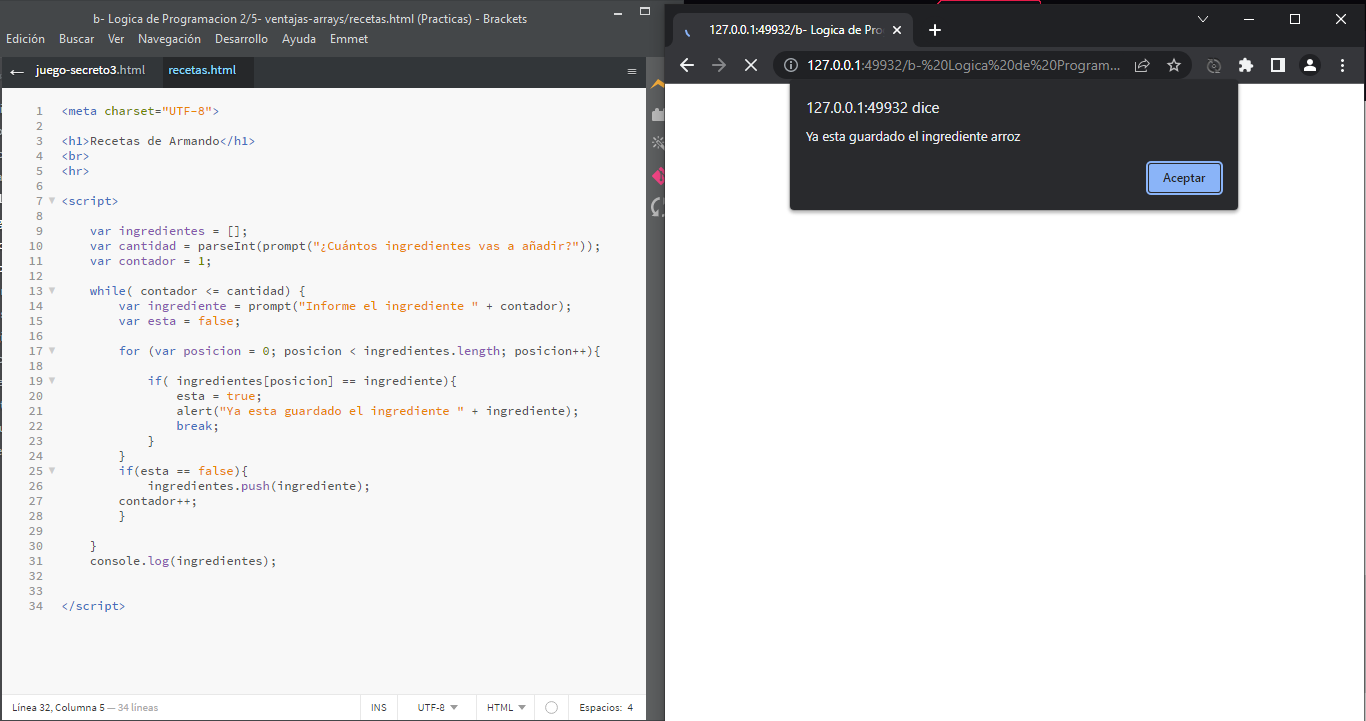Screen dimensions: 1366x721
Task: Click alert message 'Ya esta guardado el ingrediente arroz'
Action: click(913, 137)
